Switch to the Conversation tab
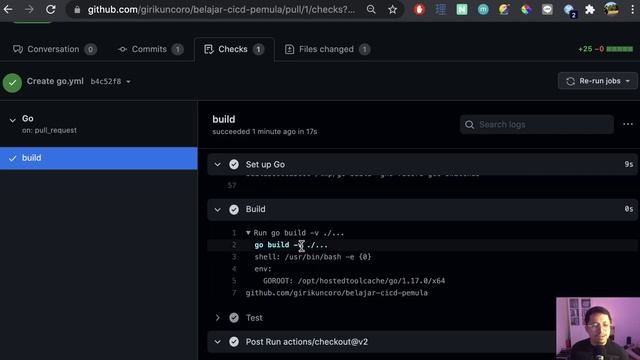Screen dimensions: 640x360 point(54,49)
